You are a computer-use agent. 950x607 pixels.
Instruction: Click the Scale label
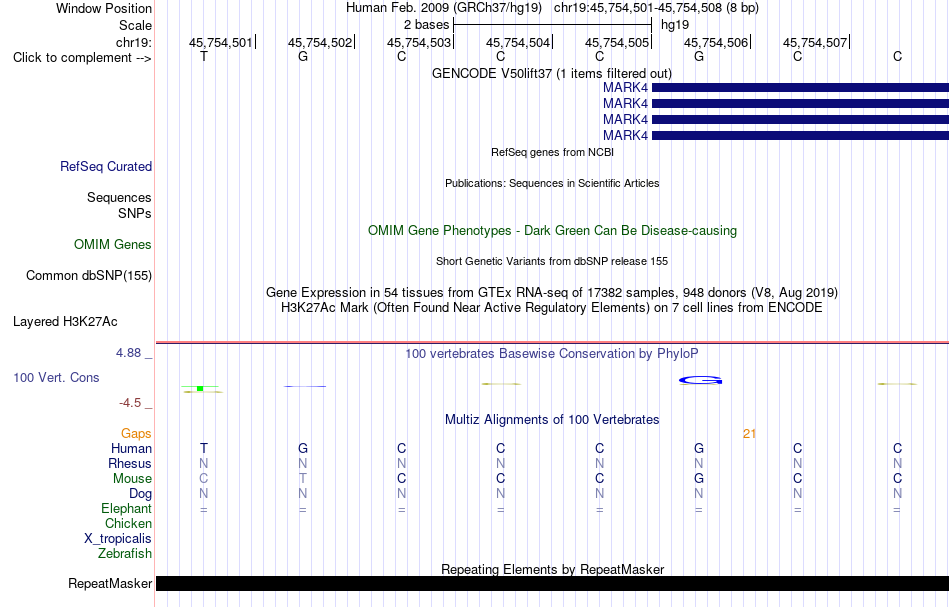(x=135, y=25)
